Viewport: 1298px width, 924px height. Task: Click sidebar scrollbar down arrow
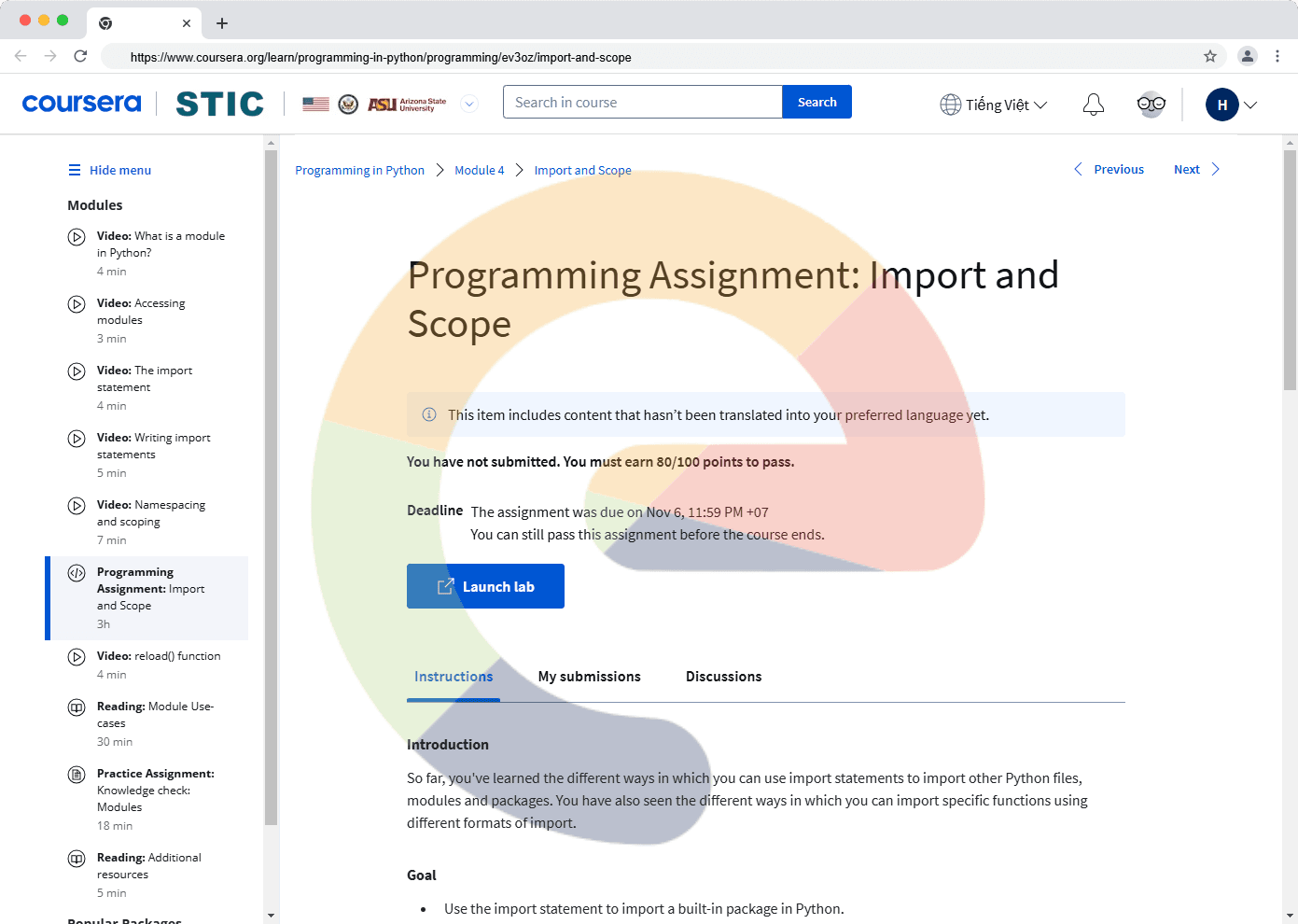pos(271,916)
